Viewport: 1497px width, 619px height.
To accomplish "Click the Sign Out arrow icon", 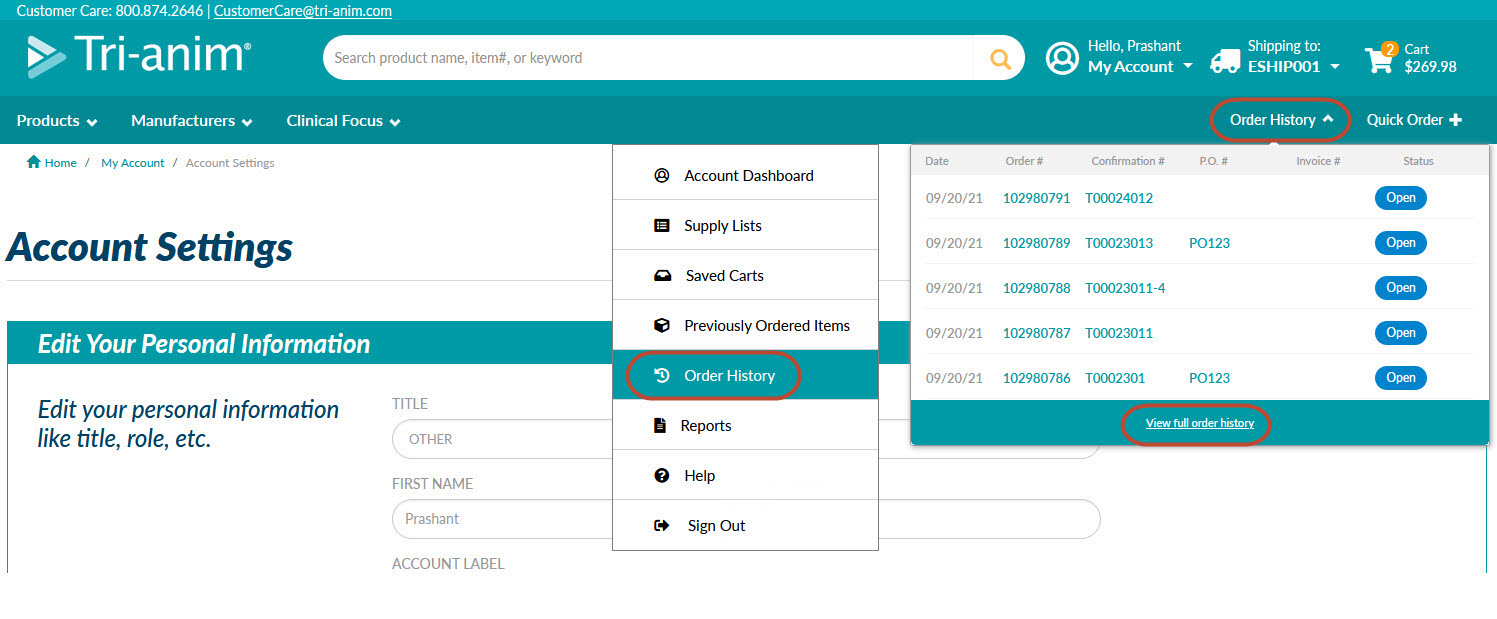I will [x=661, y=525].
